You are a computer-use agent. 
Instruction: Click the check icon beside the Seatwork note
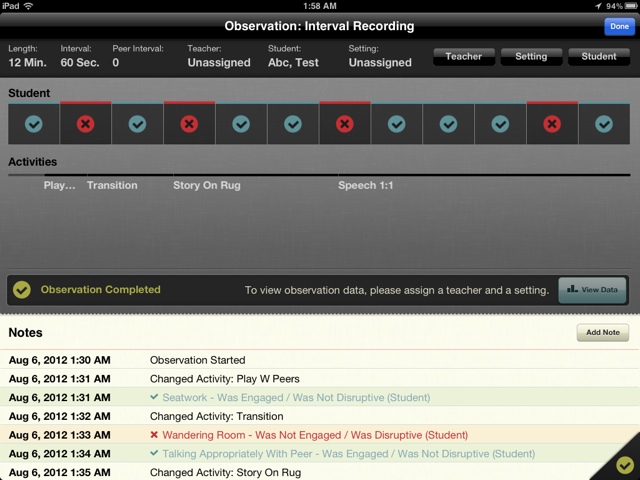pos(154,397)
